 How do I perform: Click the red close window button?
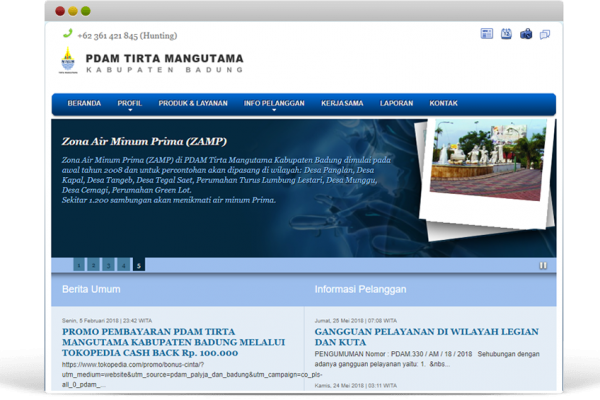coord(60,11)
